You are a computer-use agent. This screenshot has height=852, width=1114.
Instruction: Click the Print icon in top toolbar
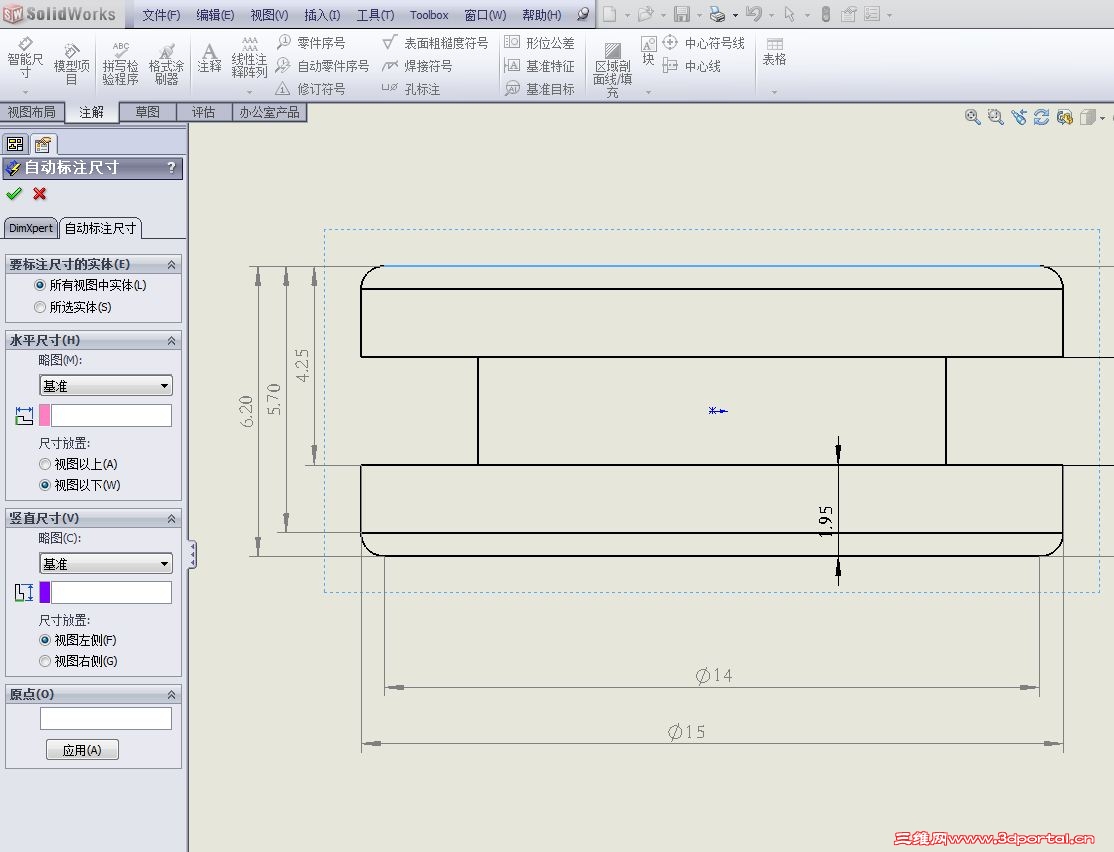tap(718, 14)
